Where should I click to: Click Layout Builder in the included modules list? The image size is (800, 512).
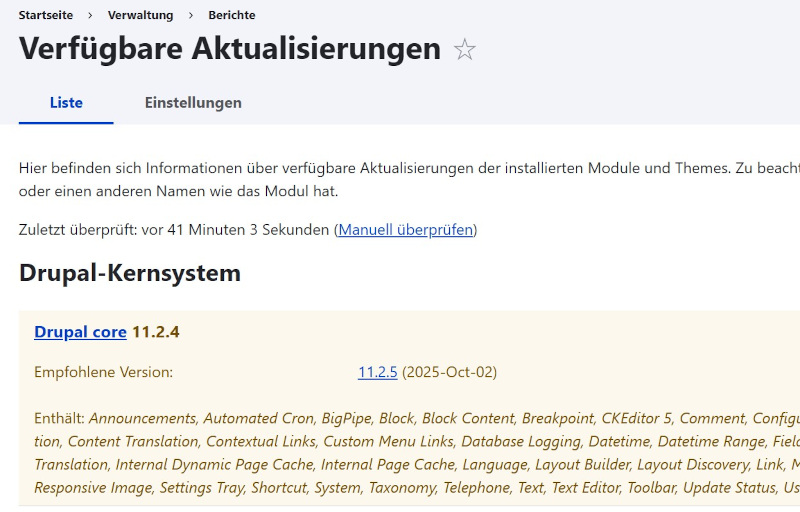click(581, 464)
